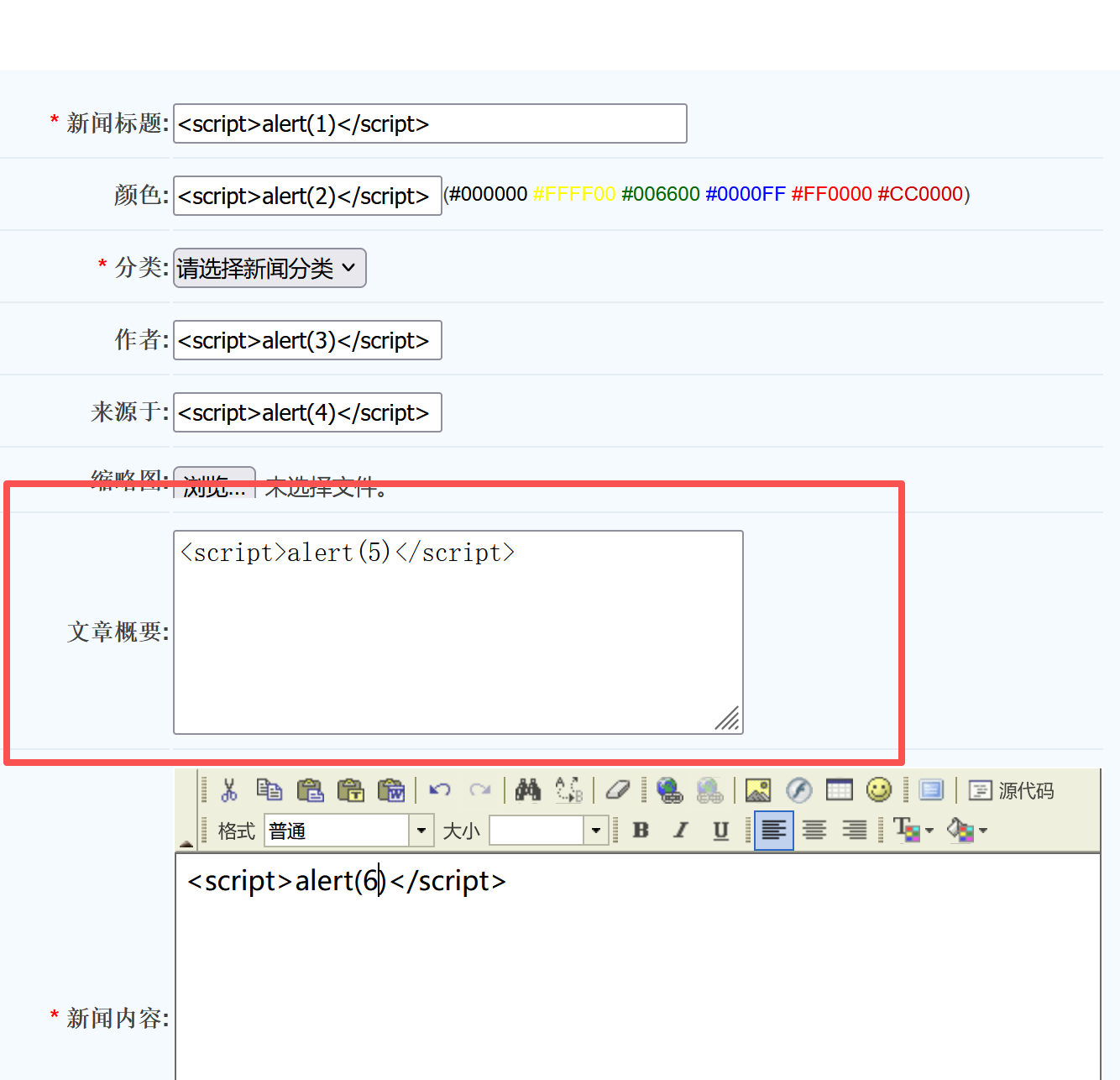Collapse the editor toolbar with small arrow
The height and width of the screenshot is (1080, 1120).
pos(186,843)
